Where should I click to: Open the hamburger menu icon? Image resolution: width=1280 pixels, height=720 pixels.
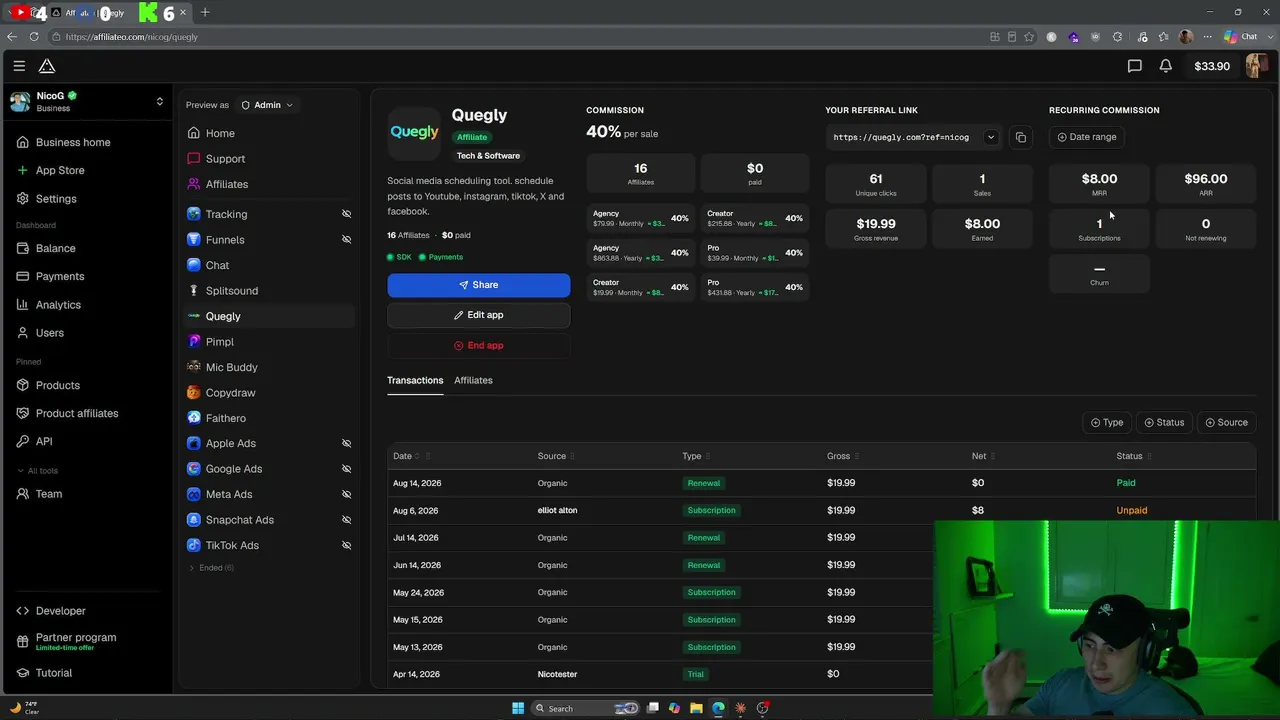19,66
